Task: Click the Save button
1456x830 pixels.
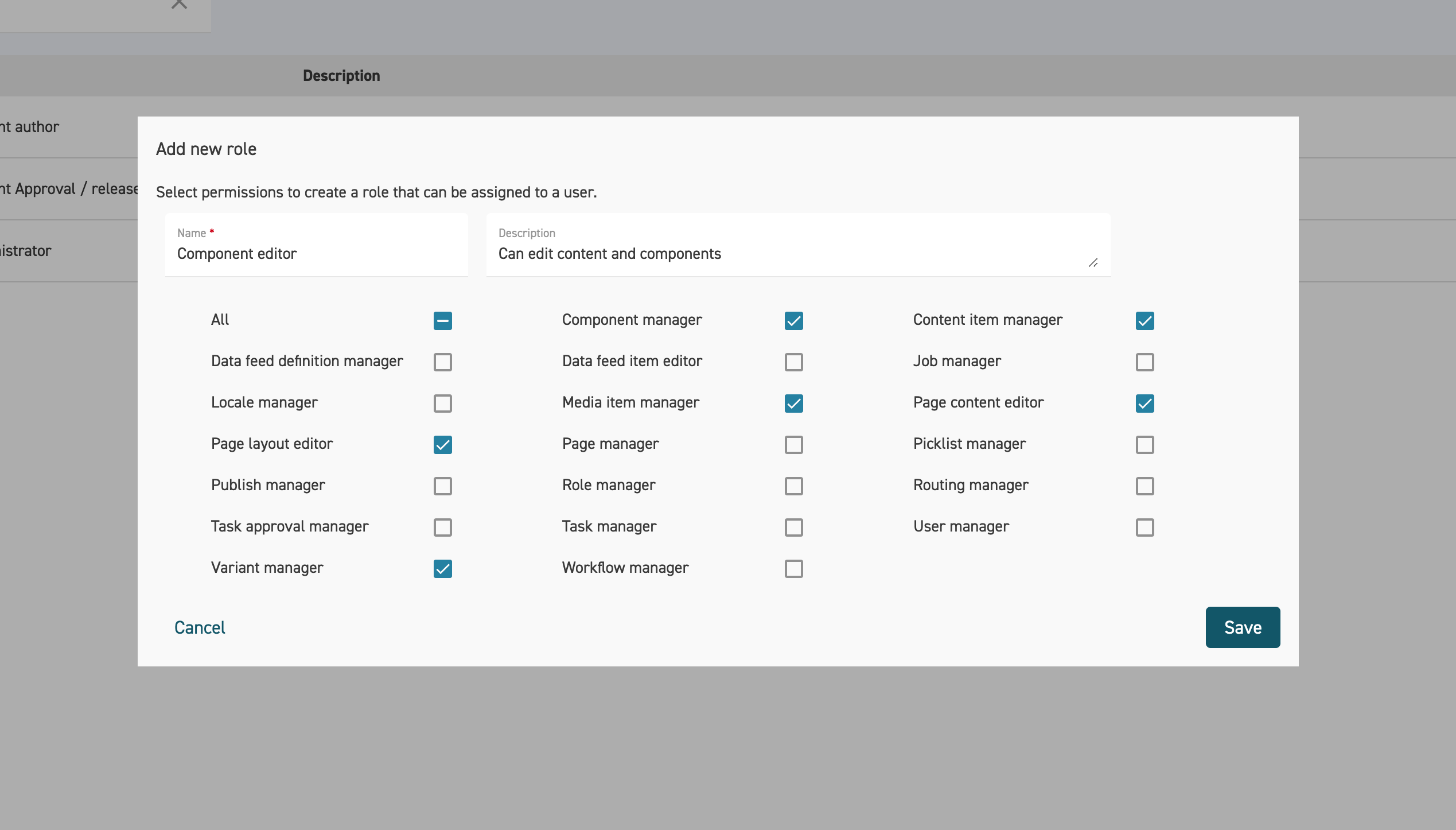Action: coord(1243,627)
